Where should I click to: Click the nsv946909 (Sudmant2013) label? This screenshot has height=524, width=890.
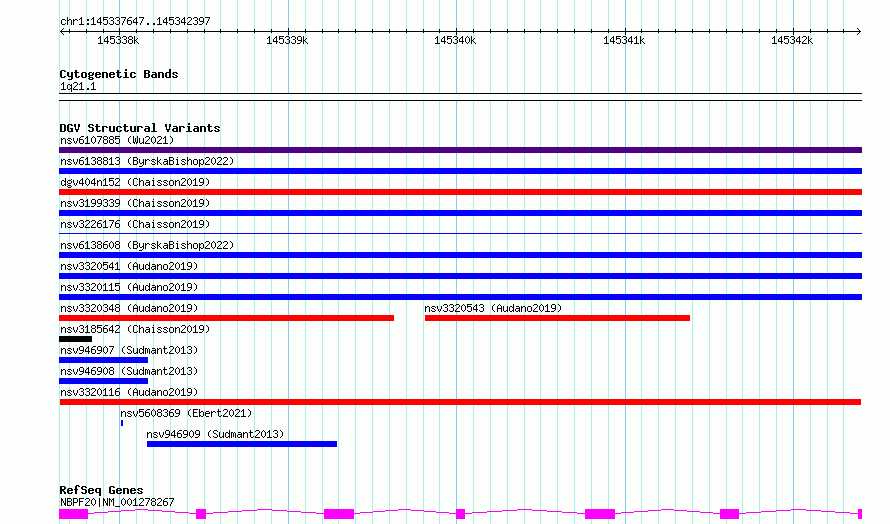pos(215,434)
